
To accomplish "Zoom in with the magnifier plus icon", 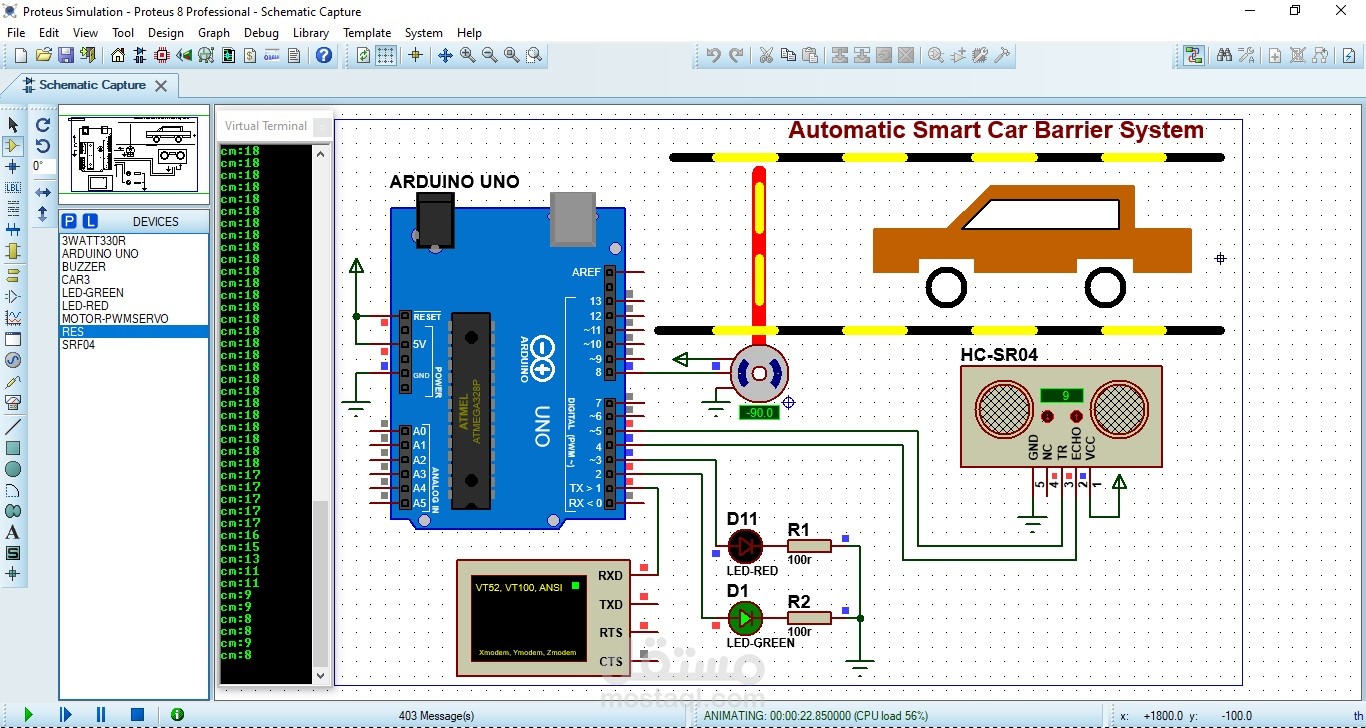I will pos(468,56).
